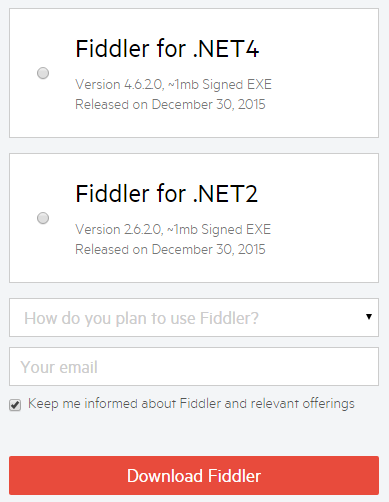Uncheck the Keep me informed checkbox

(x=15, y=405)
